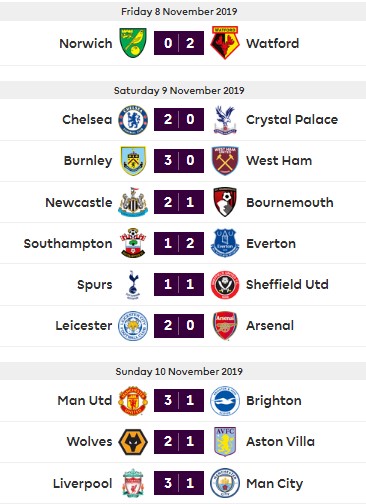Click the Sheffield Utd crest
This screenshot has height=504, width=366.
pyautogui.click(x=225, y=284)
